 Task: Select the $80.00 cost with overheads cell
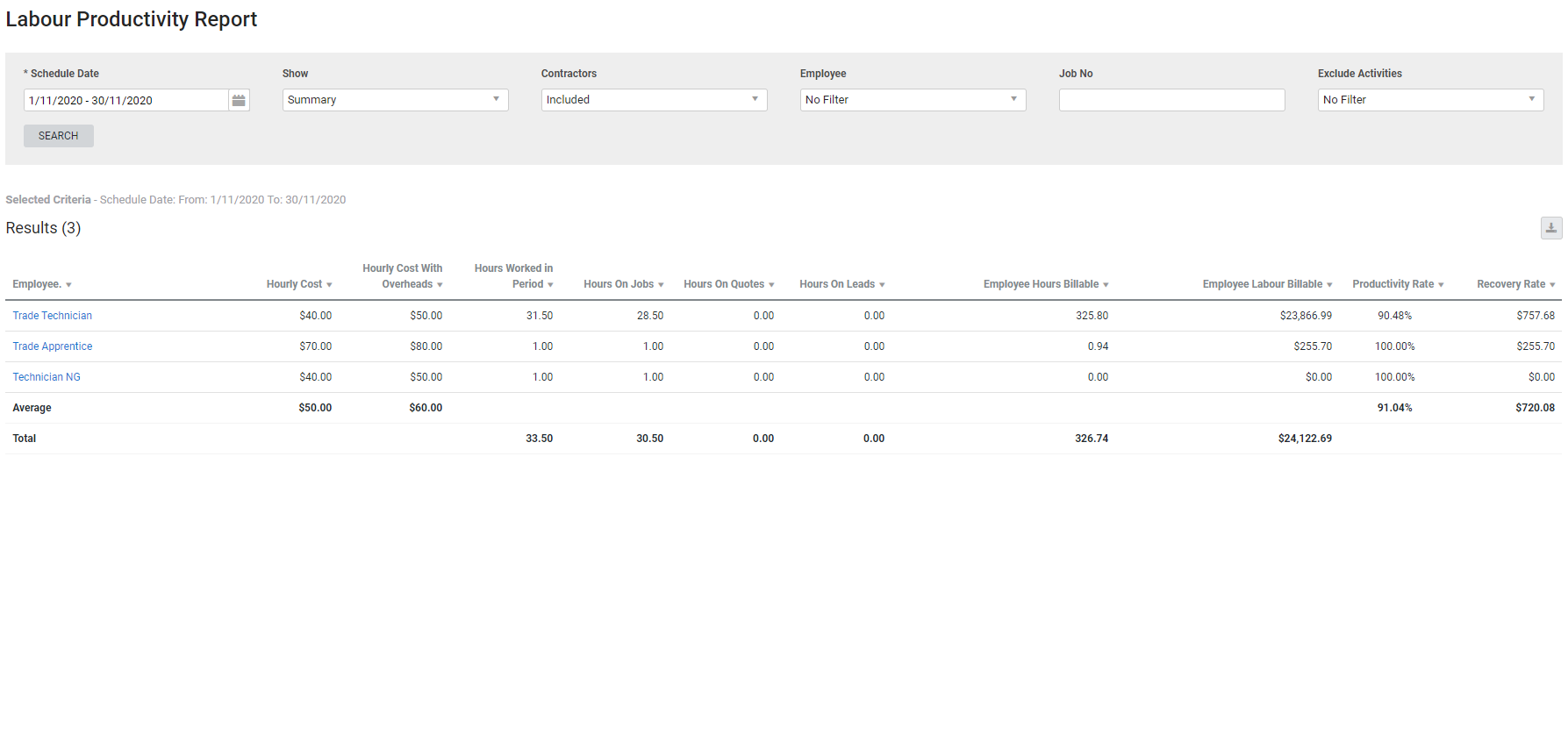pos(426,346)
